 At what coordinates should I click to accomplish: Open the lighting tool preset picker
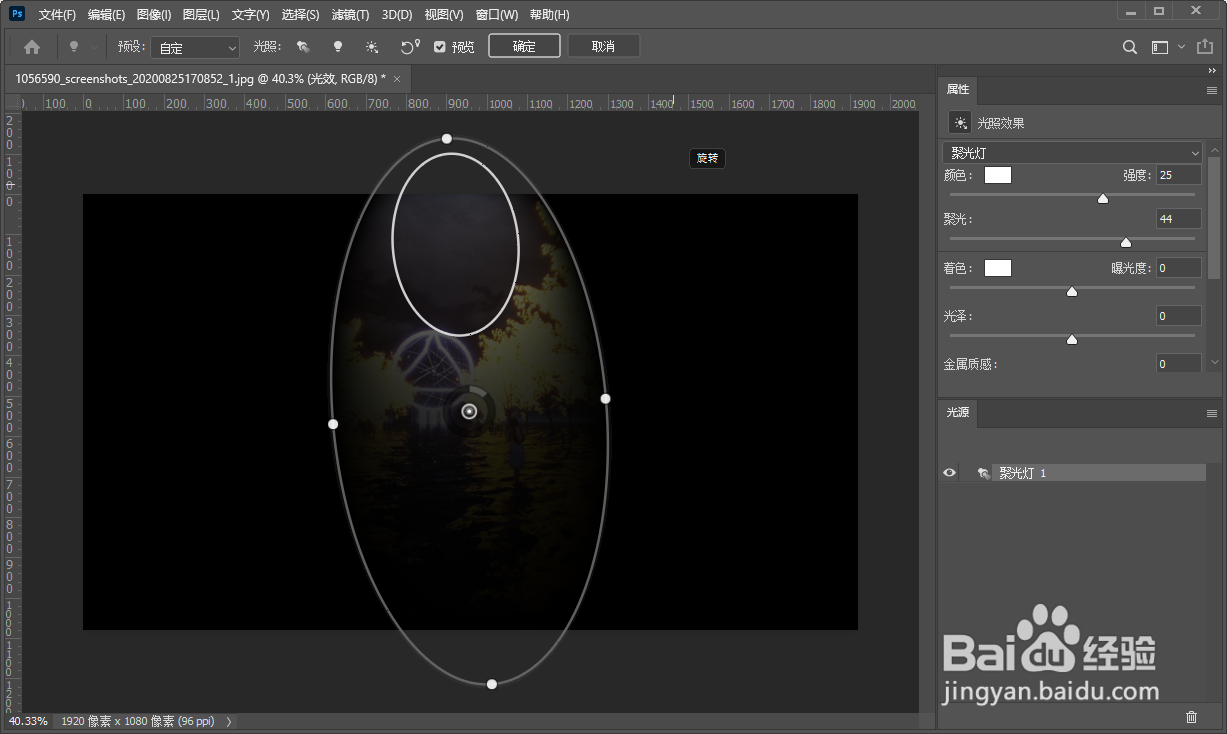82,47
